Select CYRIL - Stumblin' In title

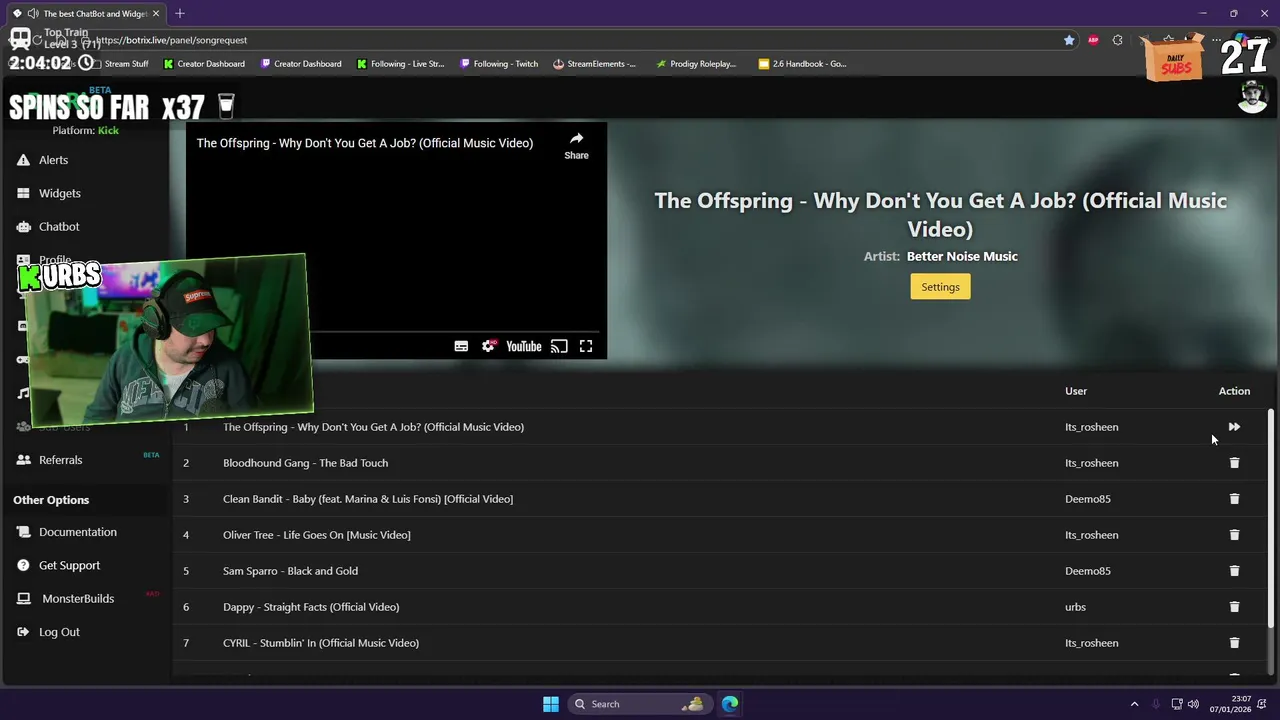pyautogui.click(x=321, y=643)
